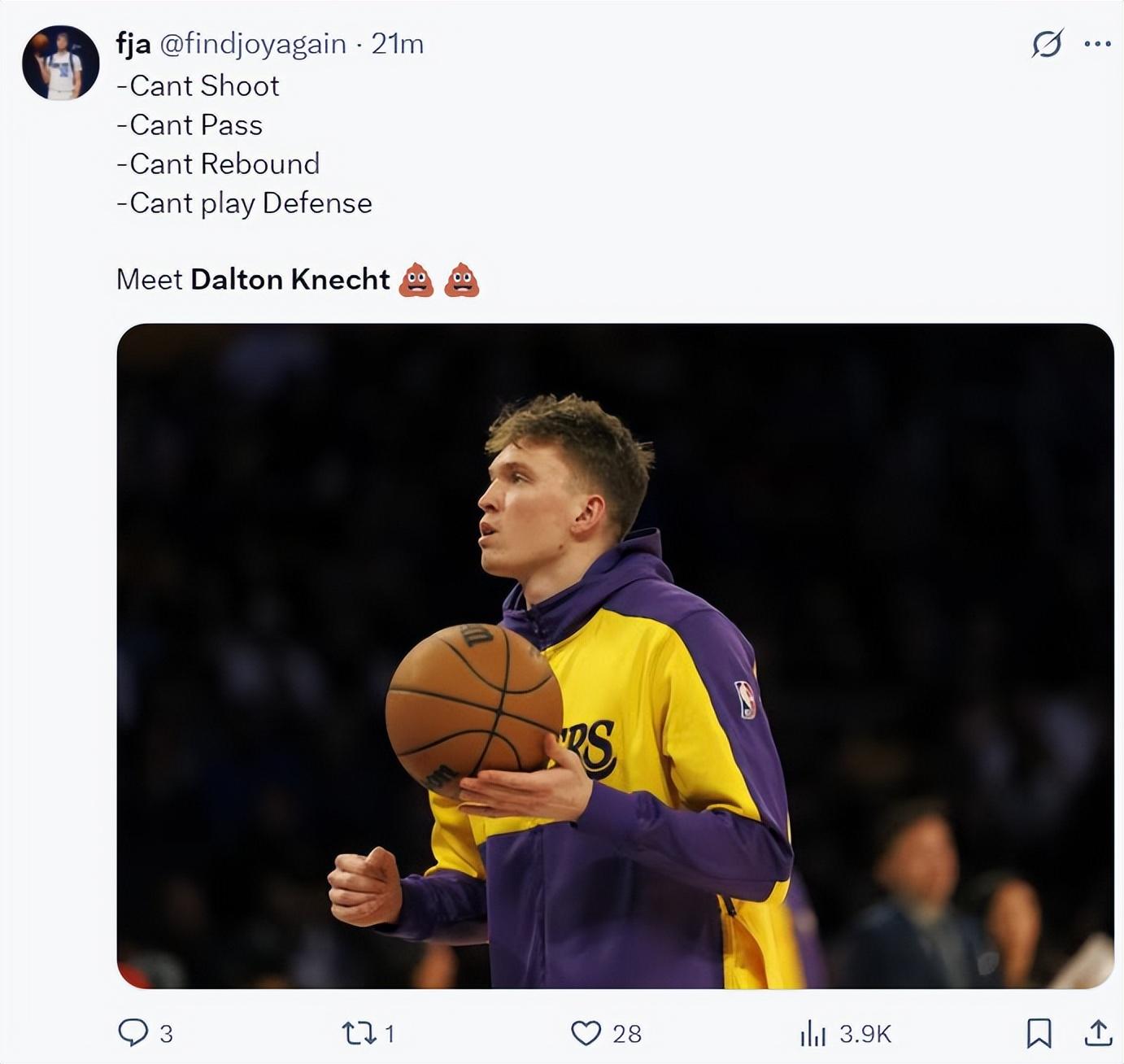Open the share arrow menu
This screenshot has height=1064, width=1124.
click(x=1098, y=1033)
